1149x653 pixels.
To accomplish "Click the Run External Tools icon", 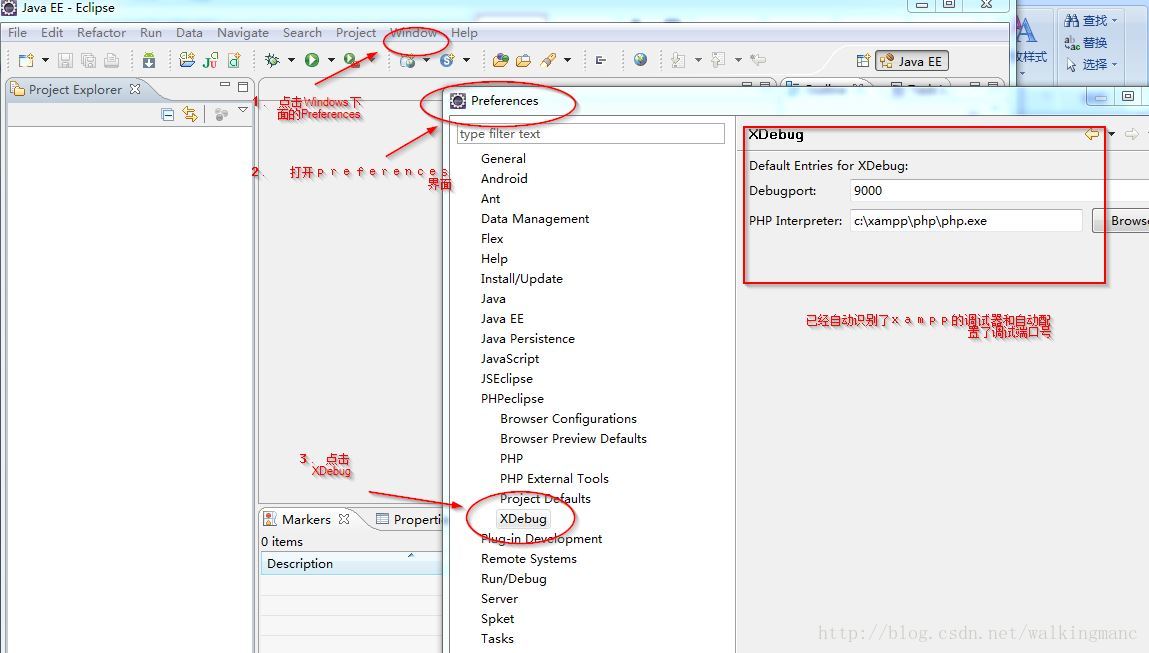I will click(352, 60).
